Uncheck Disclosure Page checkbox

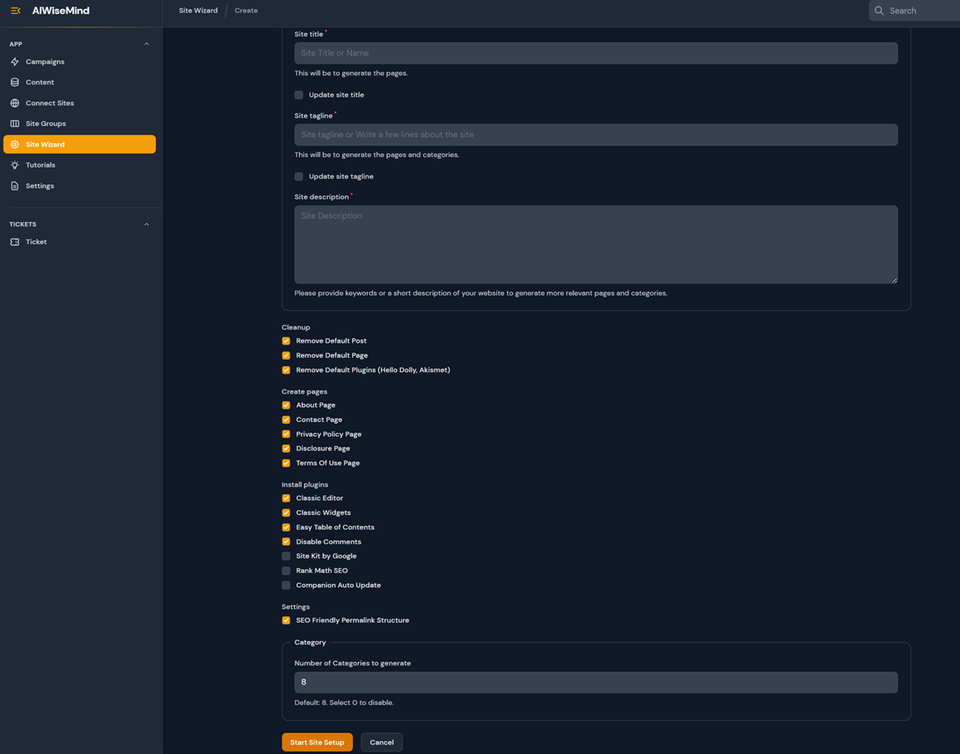(x=286, y=449)
